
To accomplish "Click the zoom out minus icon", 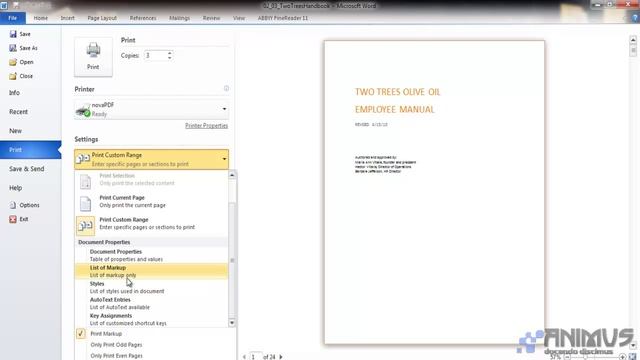I will coord(567,357).
